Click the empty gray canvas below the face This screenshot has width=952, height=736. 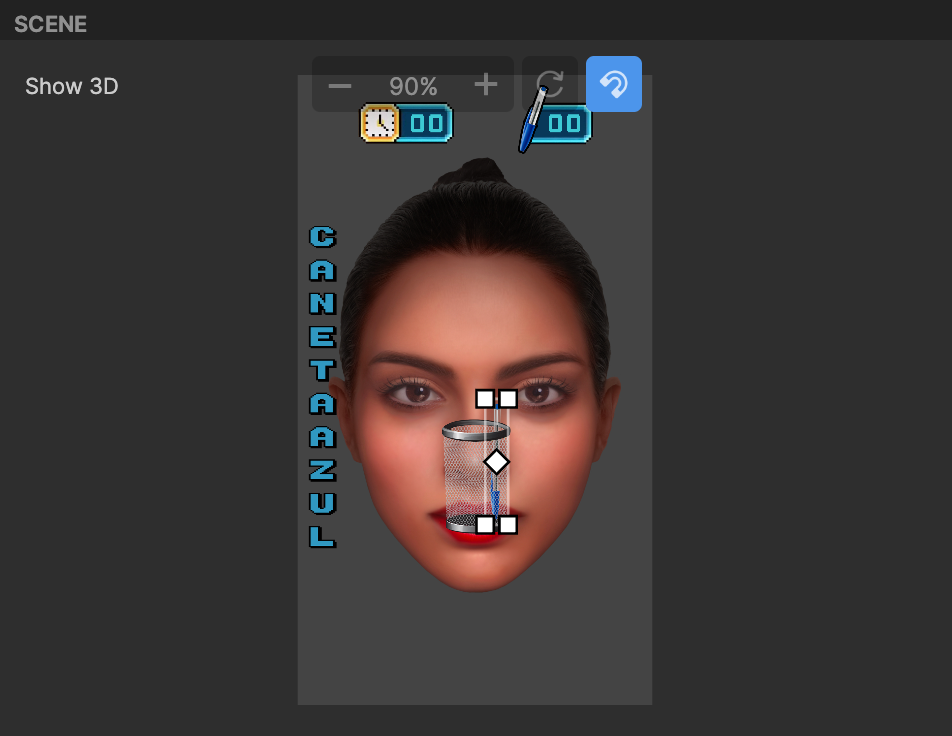(475, 650)
